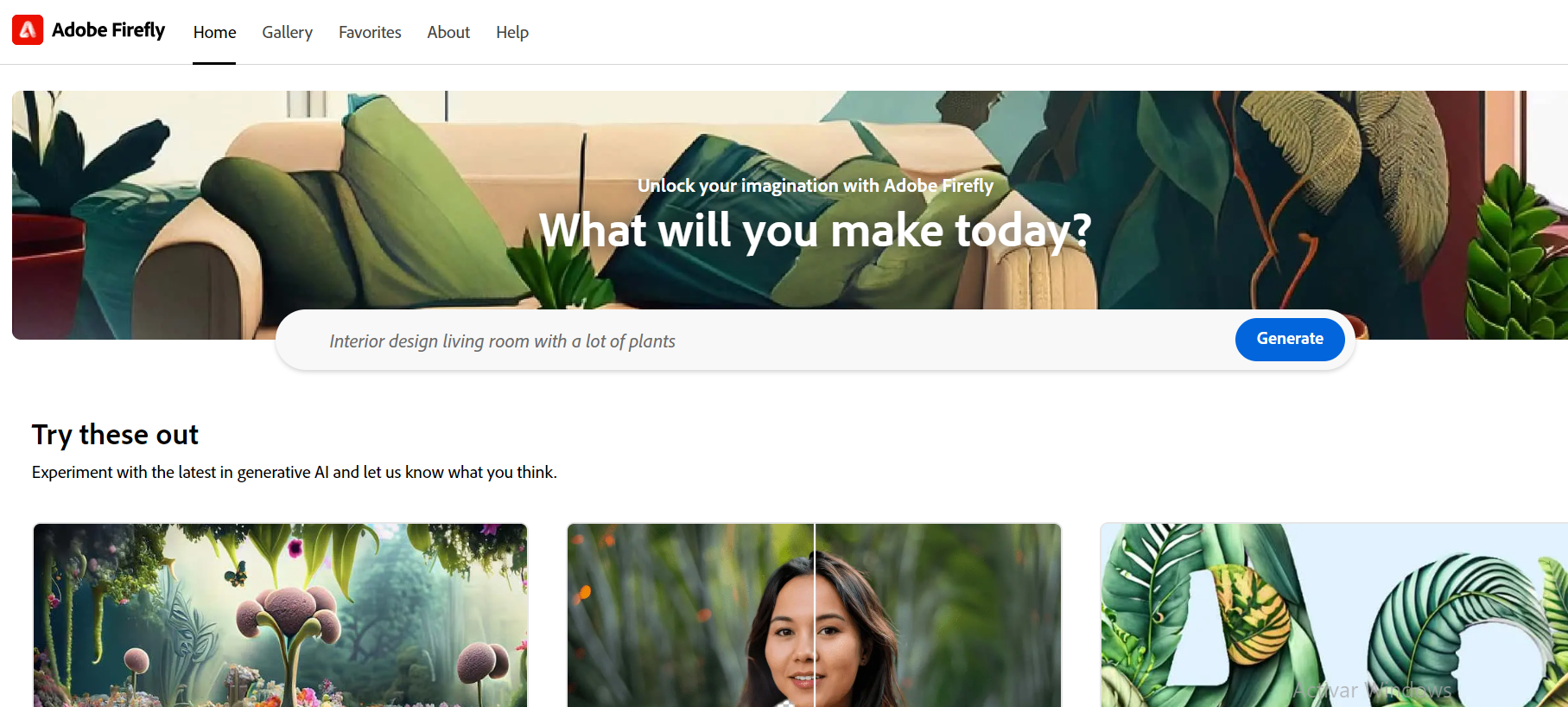
Task: Click the generative AI description text
Action: [x=294, y=472]
